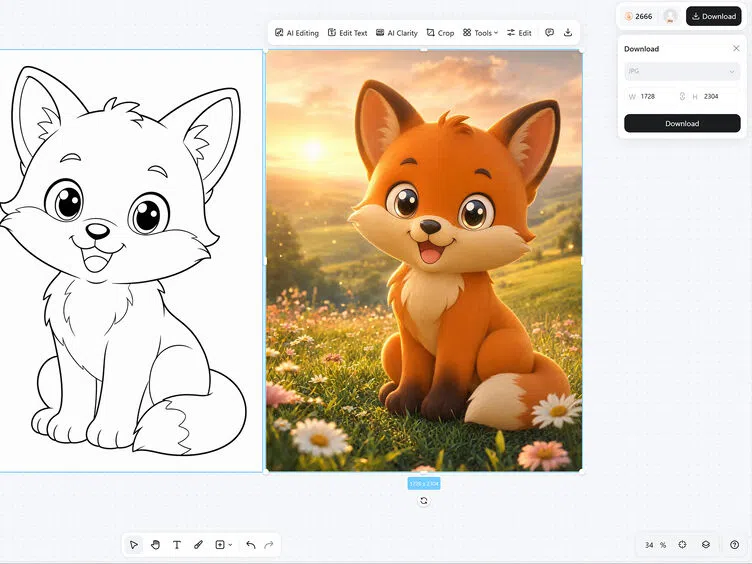
Task: Select the colored fox image
Action: point(424,260)
